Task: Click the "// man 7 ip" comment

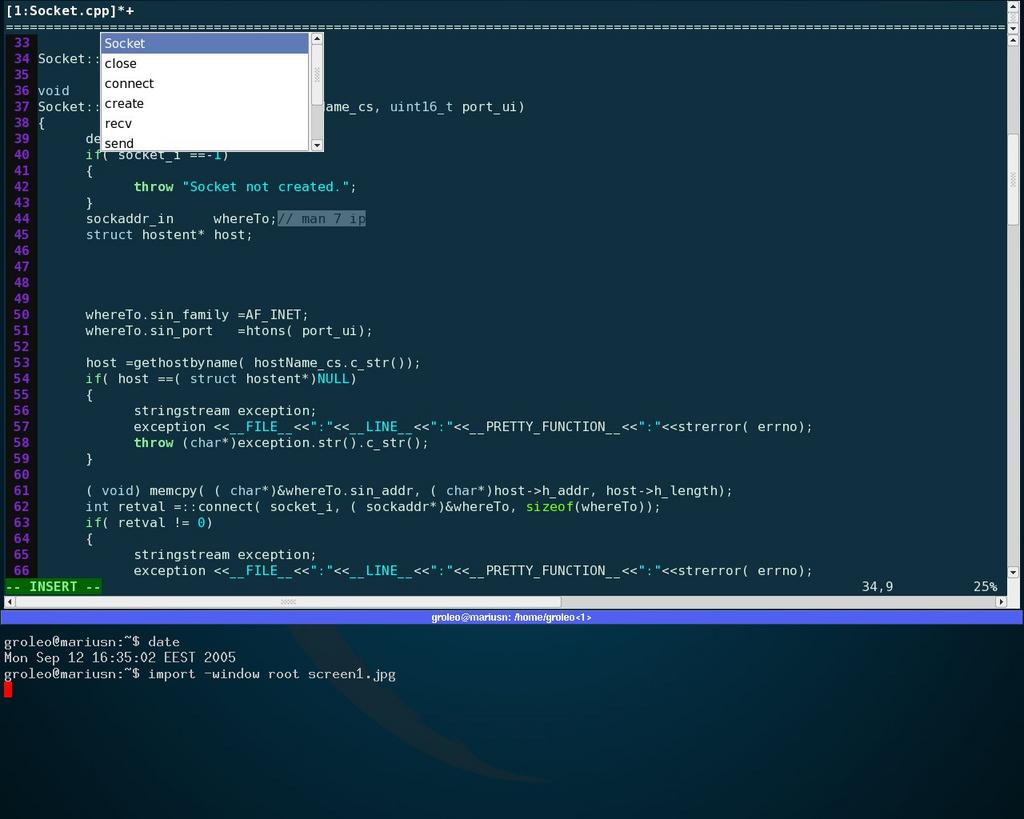Action: pos(321,219)
